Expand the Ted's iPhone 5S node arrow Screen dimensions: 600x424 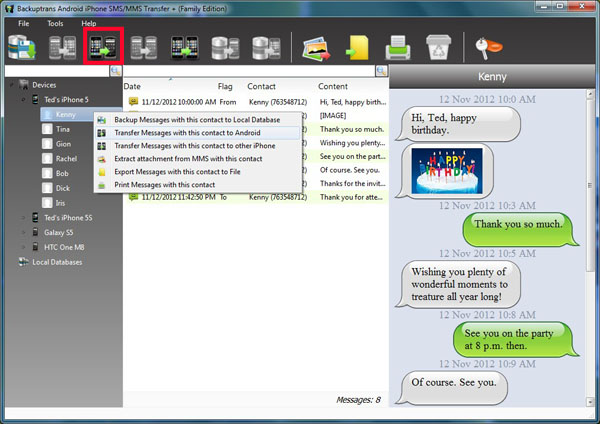tap(23, 218)
